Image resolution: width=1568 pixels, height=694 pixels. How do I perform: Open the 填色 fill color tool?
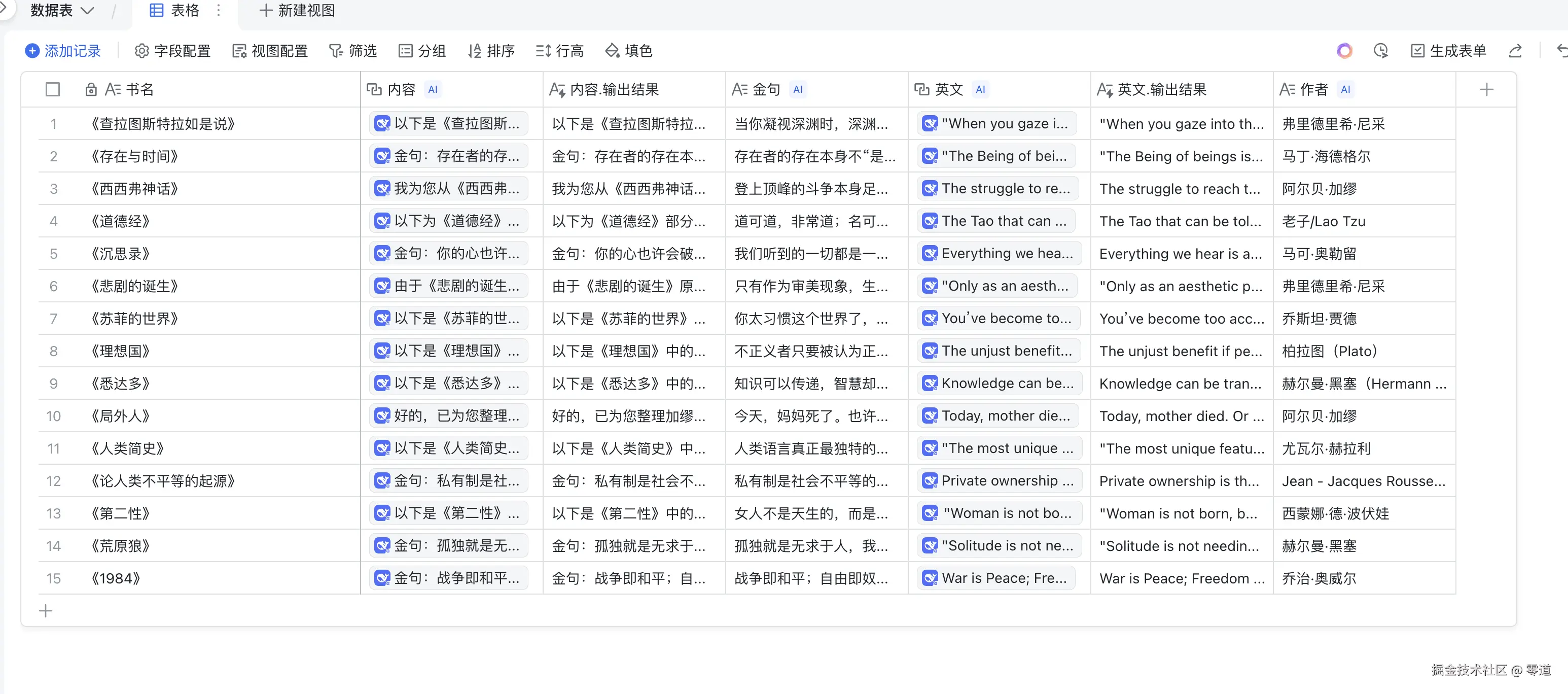point(629,51)
